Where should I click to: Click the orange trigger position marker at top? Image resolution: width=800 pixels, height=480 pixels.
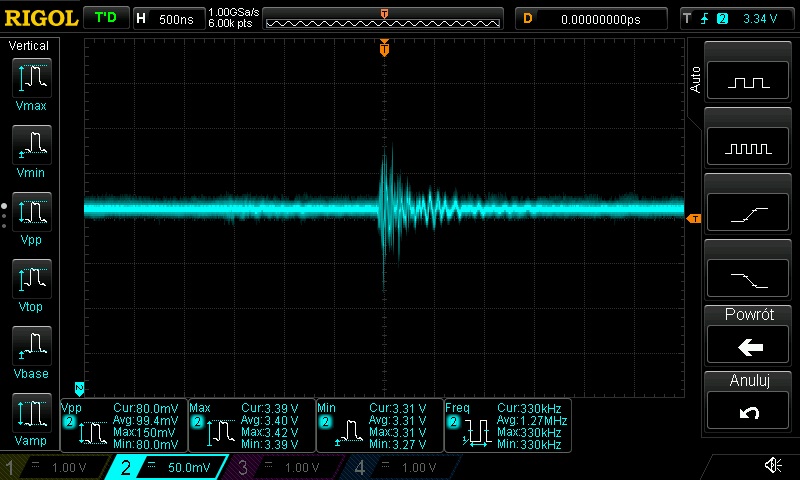click(x=385, y=48)
